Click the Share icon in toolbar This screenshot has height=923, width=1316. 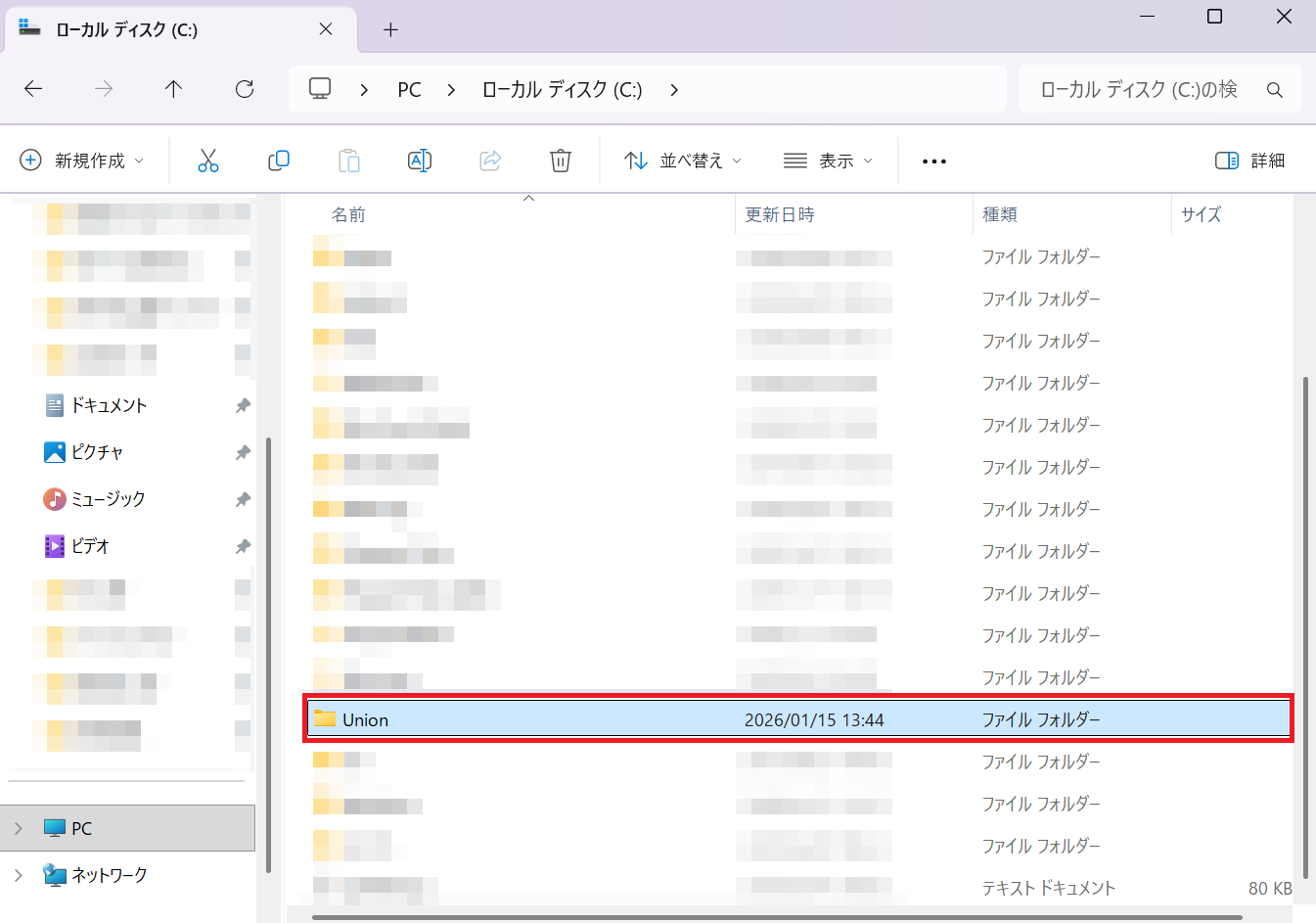(490, 161)
